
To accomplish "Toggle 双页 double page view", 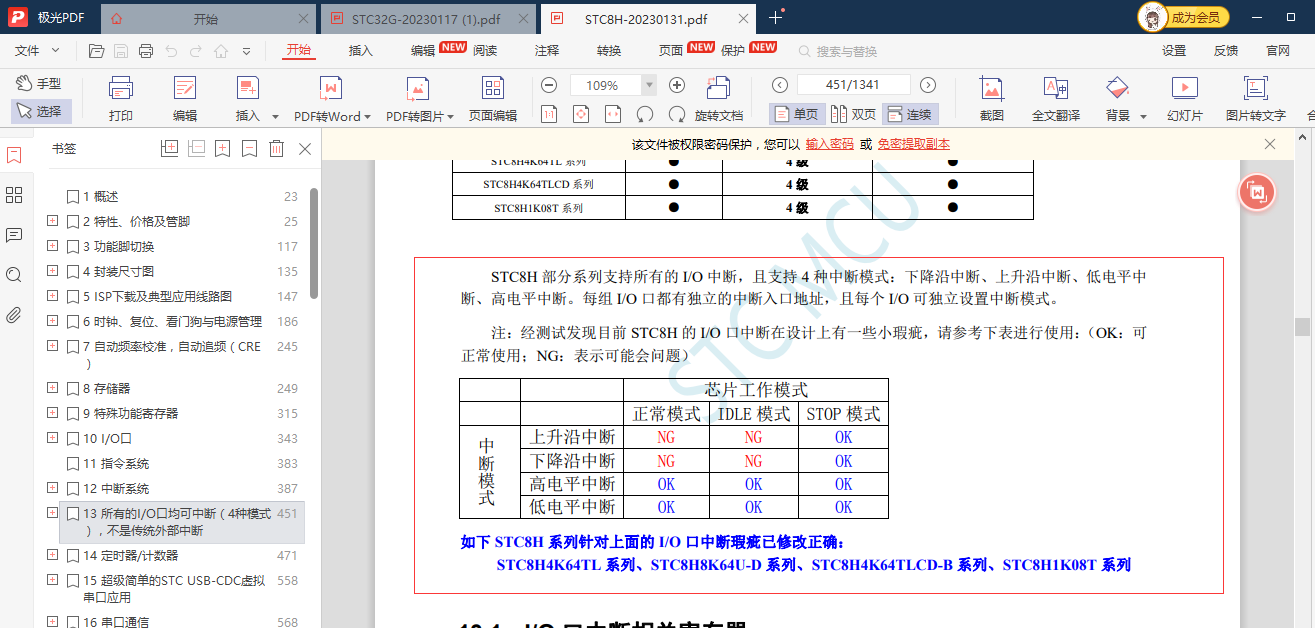I will coord(853,115).
